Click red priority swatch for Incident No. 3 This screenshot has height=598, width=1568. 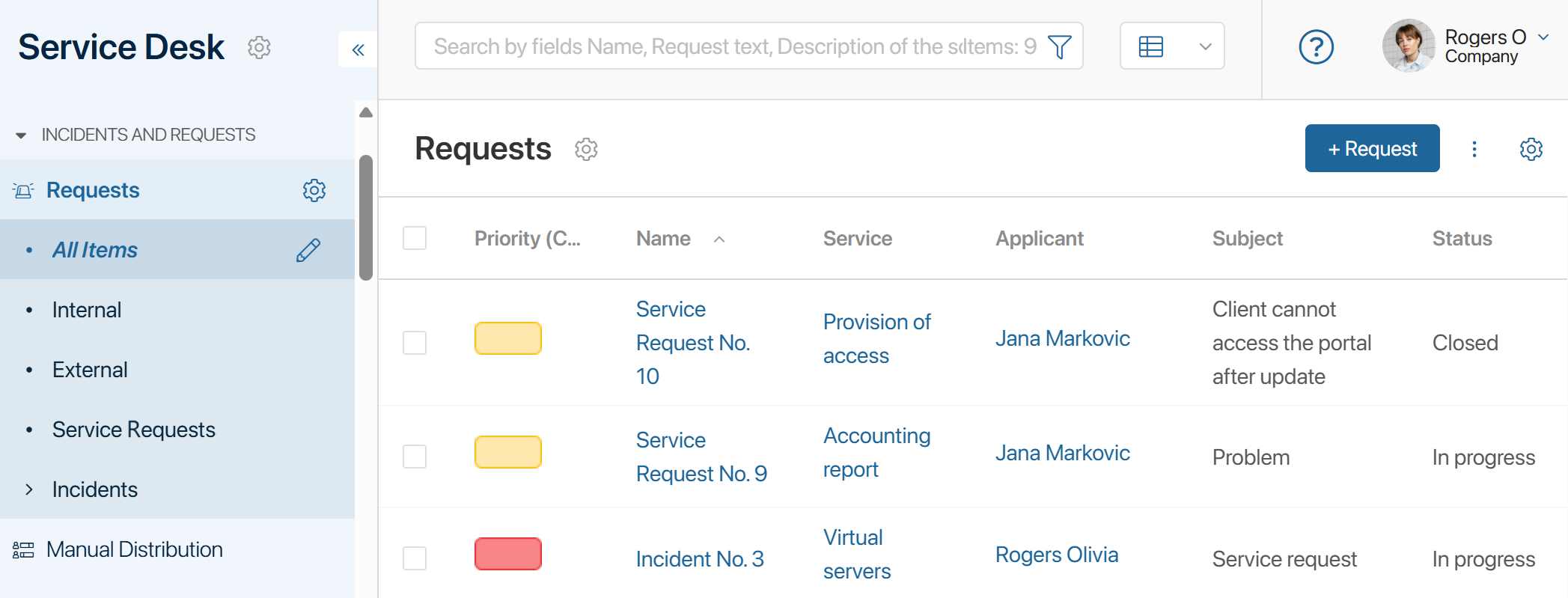[x=508, y=554]
